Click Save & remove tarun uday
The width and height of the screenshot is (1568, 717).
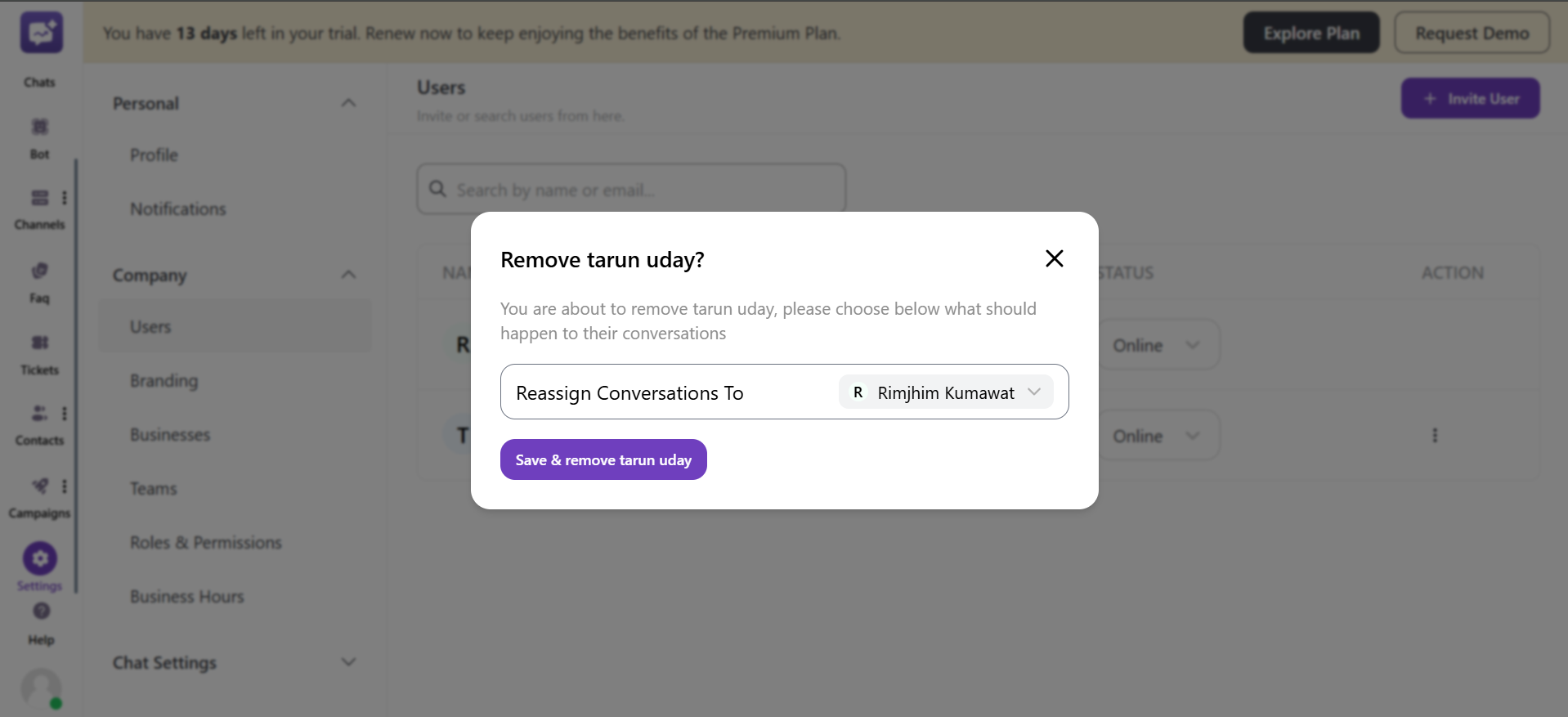click(603, 459)
